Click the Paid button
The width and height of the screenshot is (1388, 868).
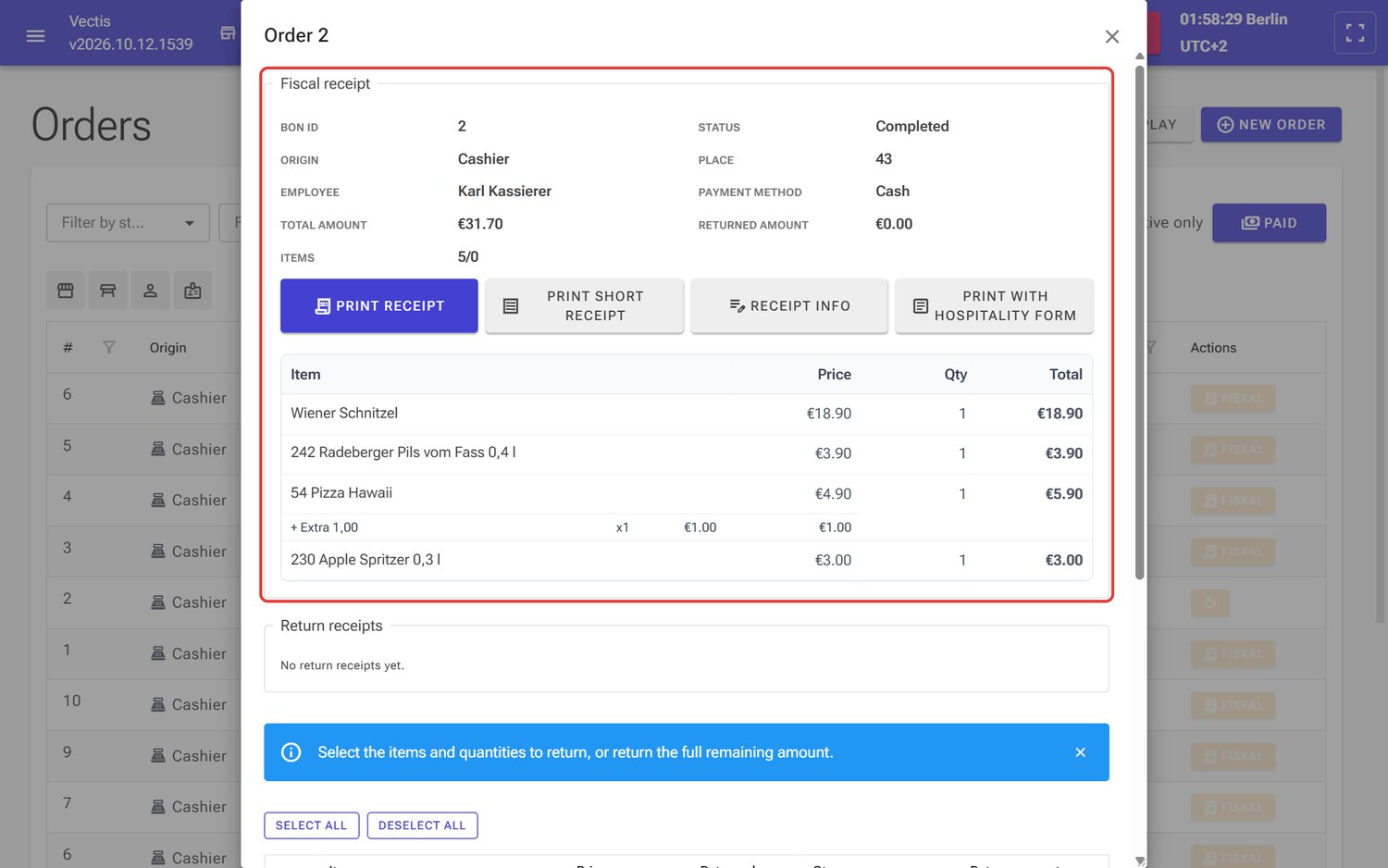1269,223
